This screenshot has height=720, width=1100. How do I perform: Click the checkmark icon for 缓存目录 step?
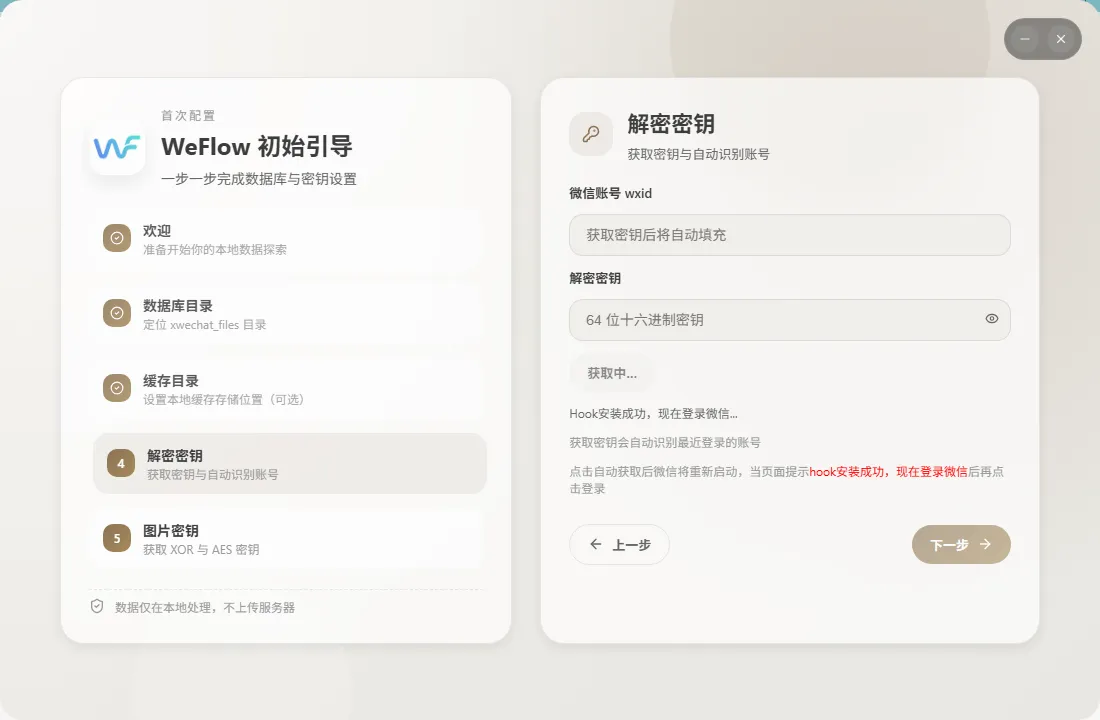[117, 389]
